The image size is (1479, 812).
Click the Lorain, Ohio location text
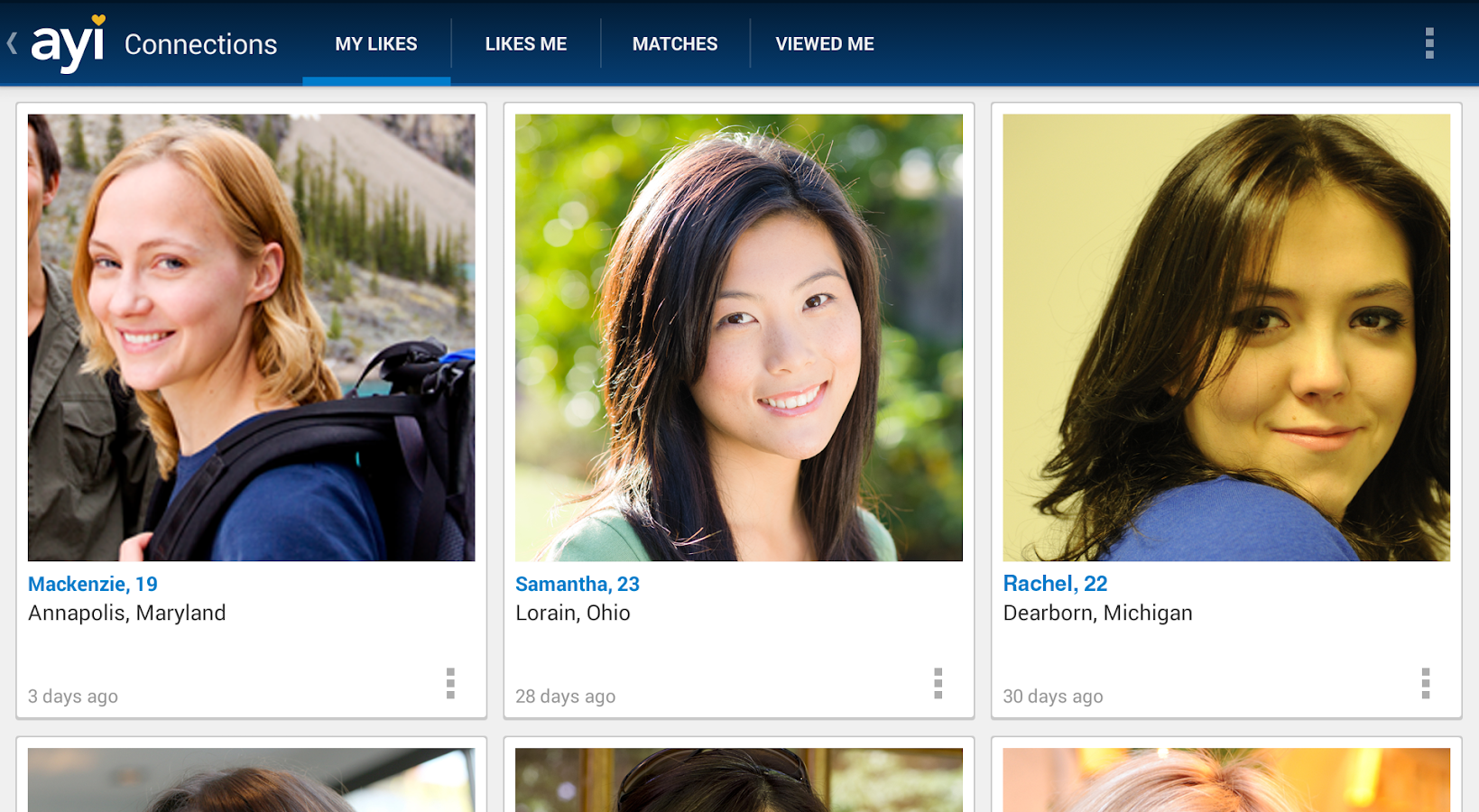pos(573,614)
